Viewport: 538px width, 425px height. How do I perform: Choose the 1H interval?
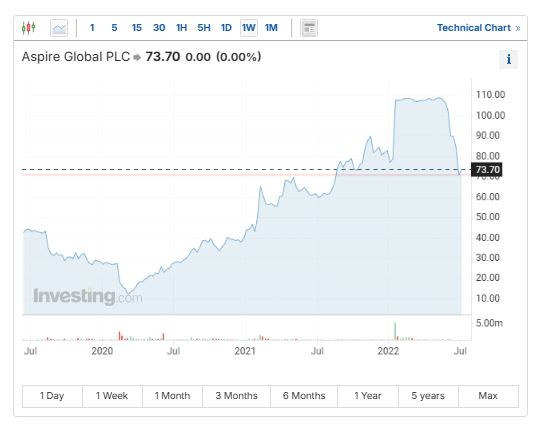point(182,27)
